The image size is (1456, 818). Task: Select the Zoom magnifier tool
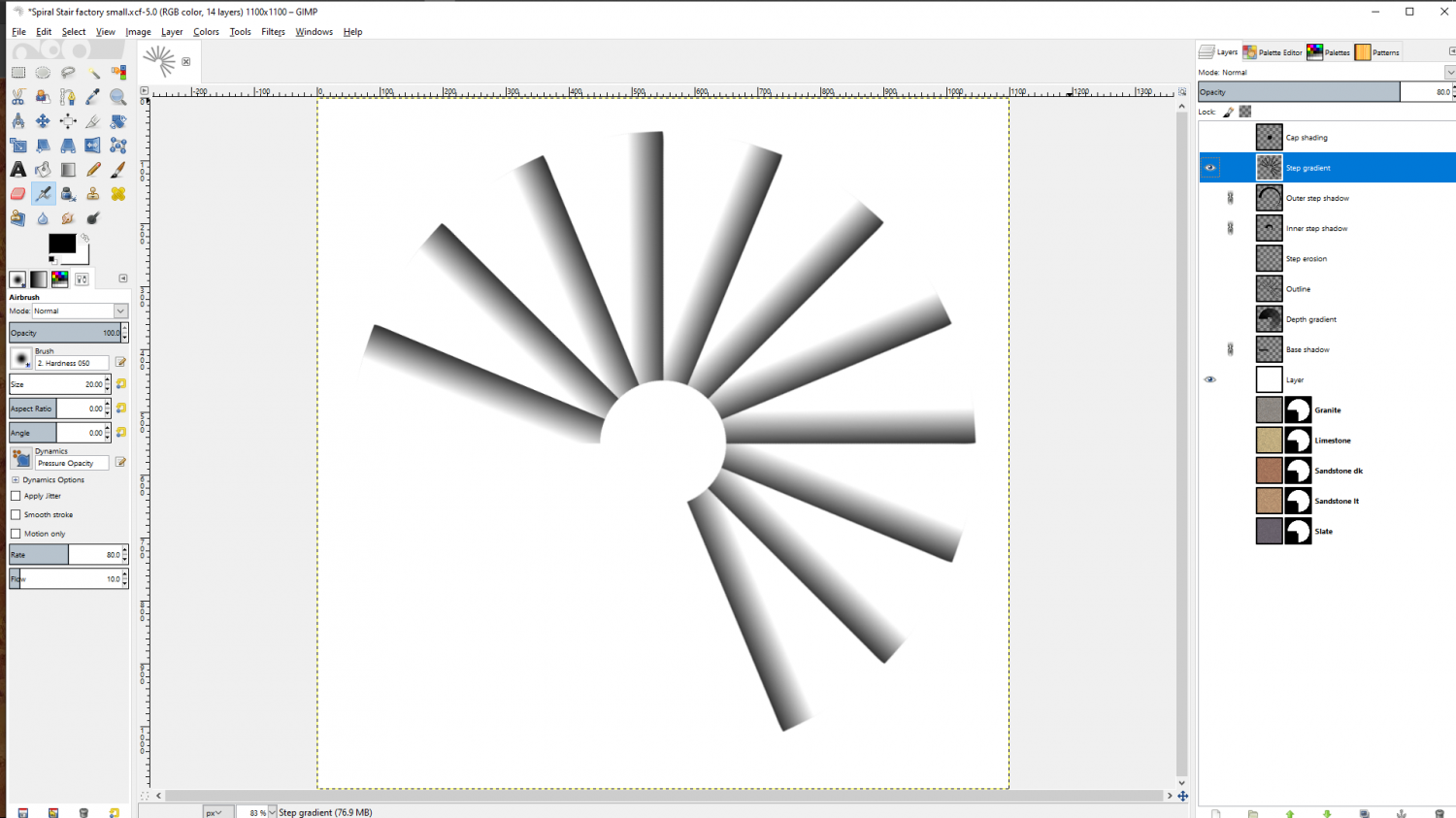point(118,97)
